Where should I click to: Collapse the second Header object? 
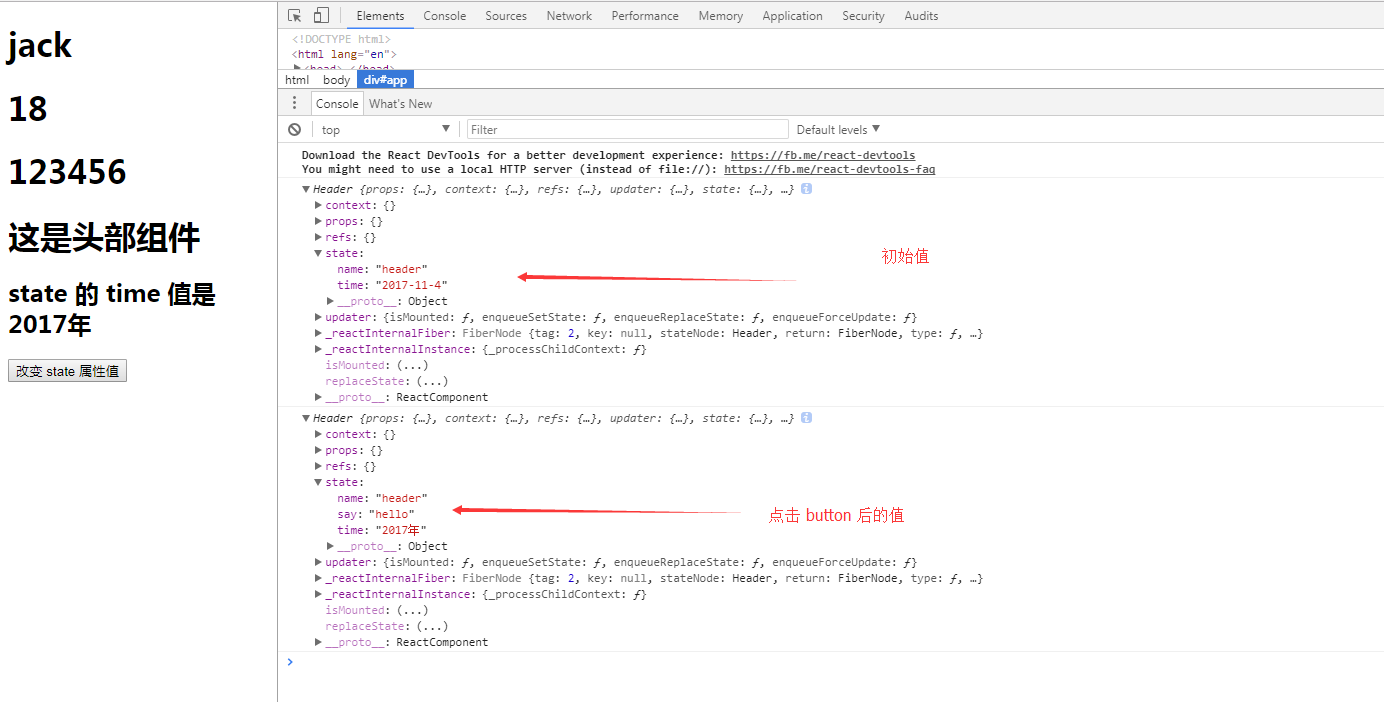[307, 418]
